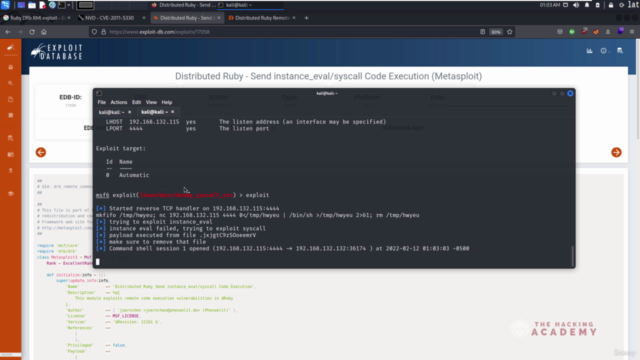The height and width of the screenshot is (360, 640).
Task: Close the Ruby DRb RMI exploit tab
Action: tap(69, 18)
